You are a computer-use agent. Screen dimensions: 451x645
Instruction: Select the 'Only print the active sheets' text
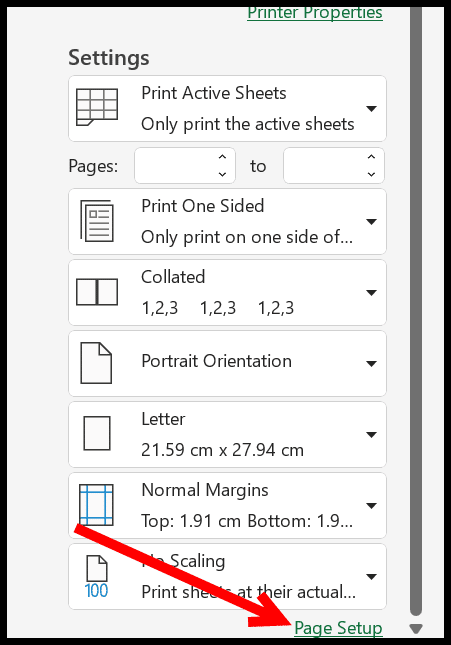tap(248, 124)
